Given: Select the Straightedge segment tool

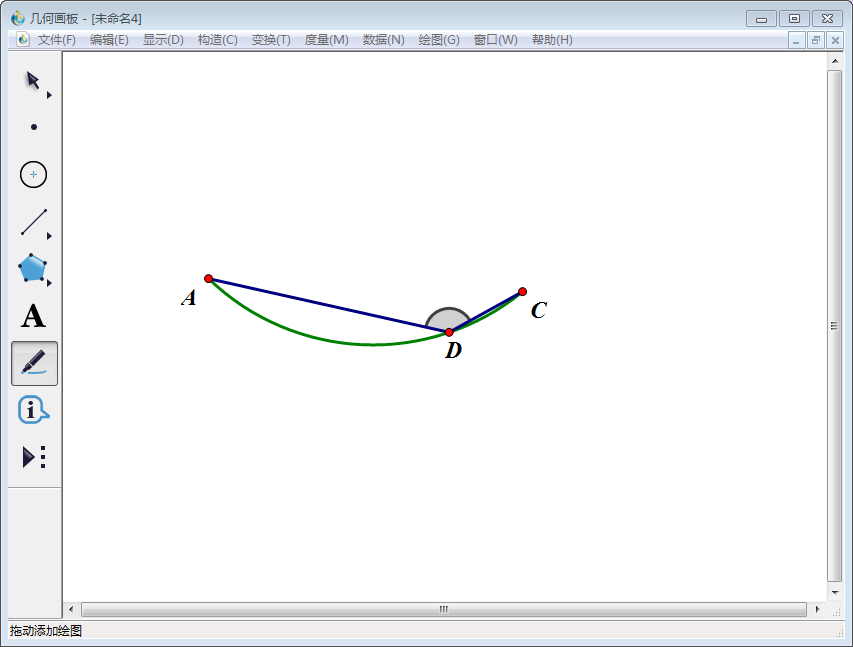Looking at the screenshot, I should click(34, 222).
